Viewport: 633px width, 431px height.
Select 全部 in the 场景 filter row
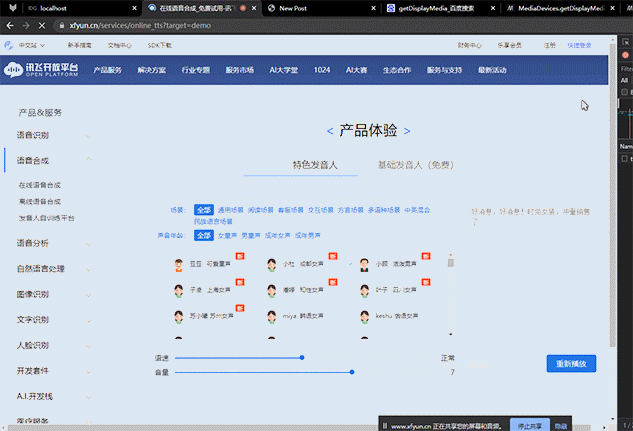click(x=204, y=210)
